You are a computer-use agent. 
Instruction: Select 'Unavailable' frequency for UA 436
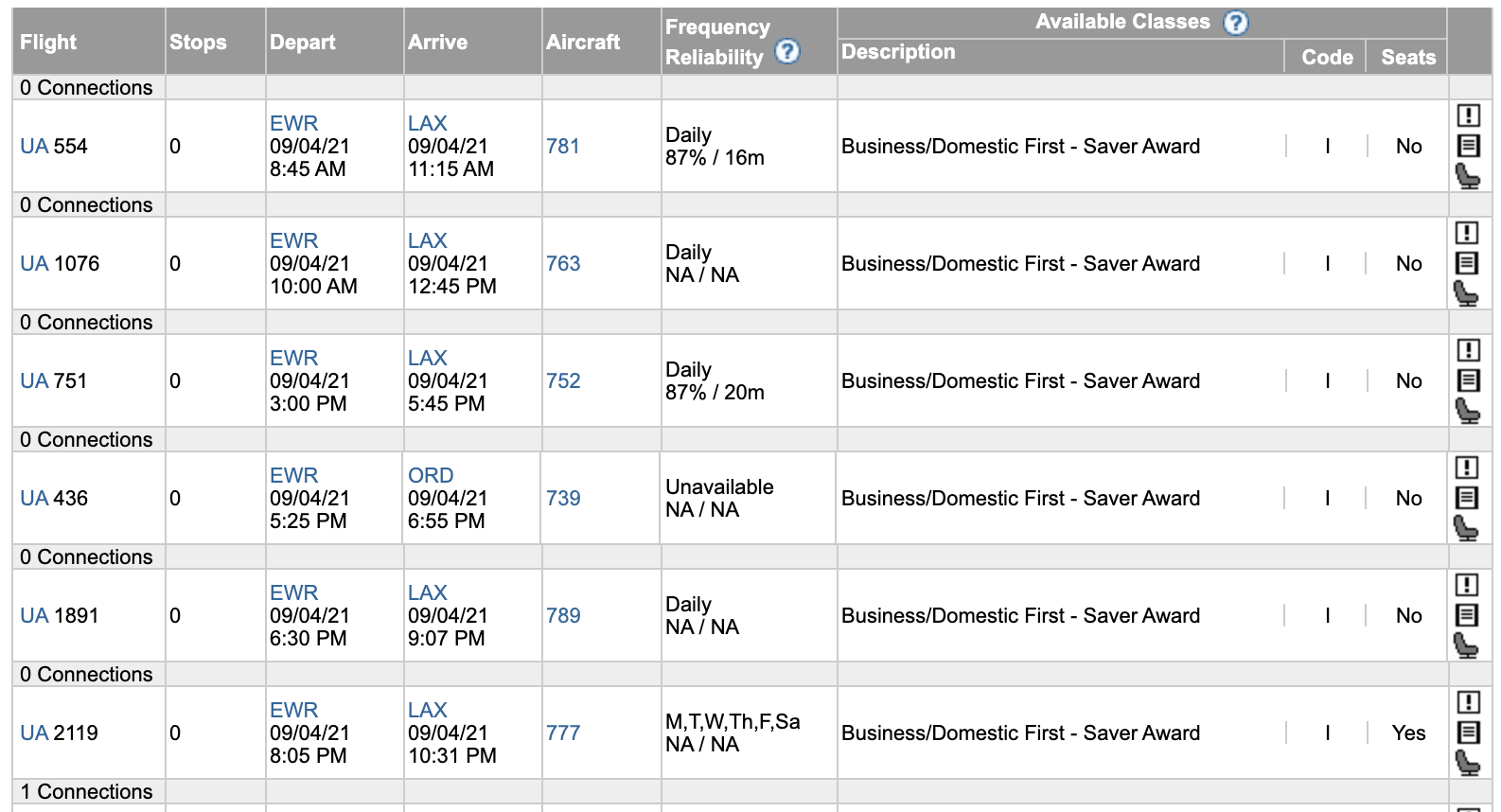coord(719,487)
